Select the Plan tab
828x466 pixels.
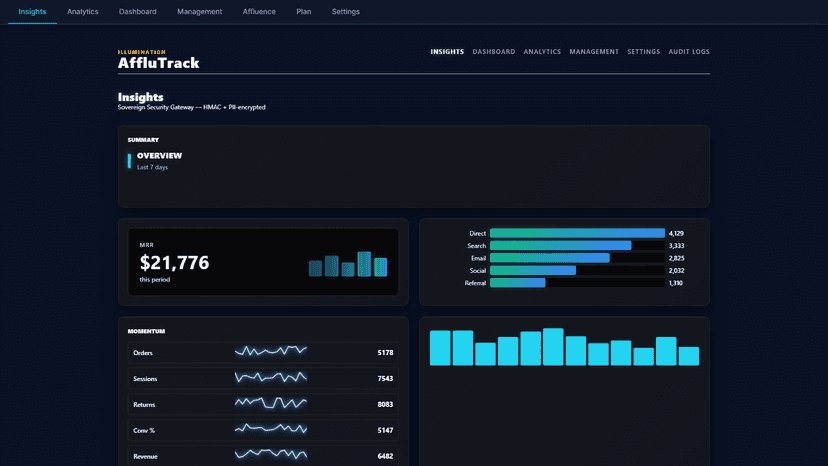pyautogui.click(x=304, y=12)
